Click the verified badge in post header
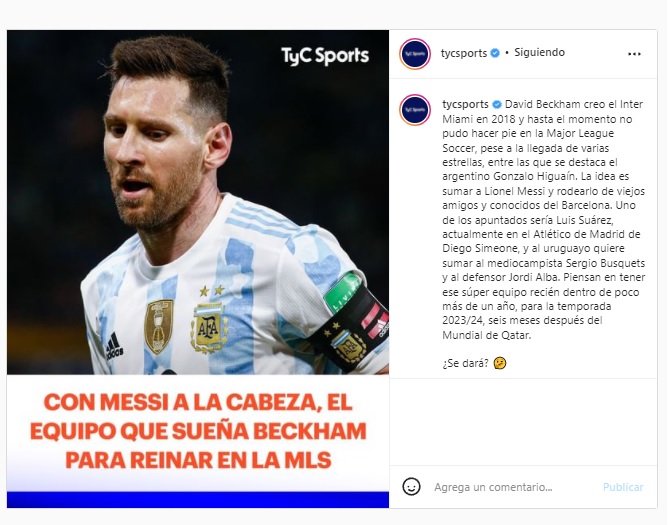Viewport: 668px width, 525px height. (x=495, y=53)
